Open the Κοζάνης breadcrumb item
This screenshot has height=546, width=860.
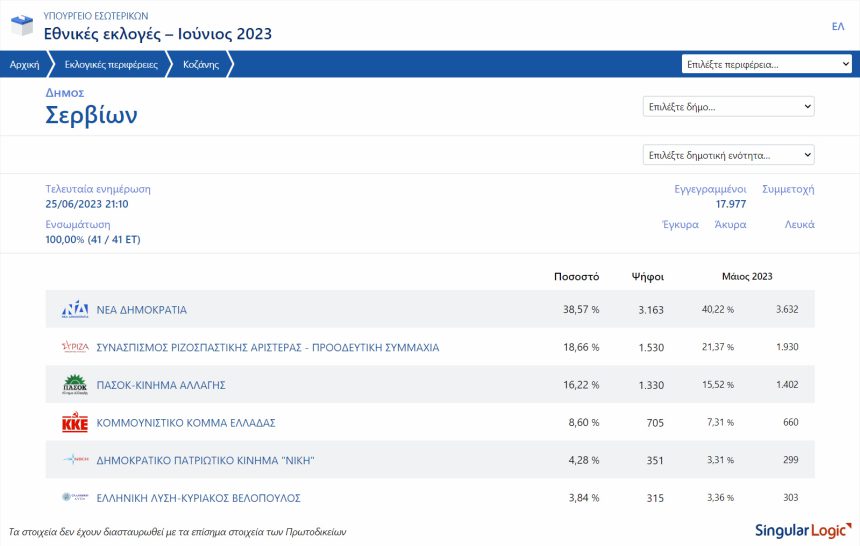201,64
